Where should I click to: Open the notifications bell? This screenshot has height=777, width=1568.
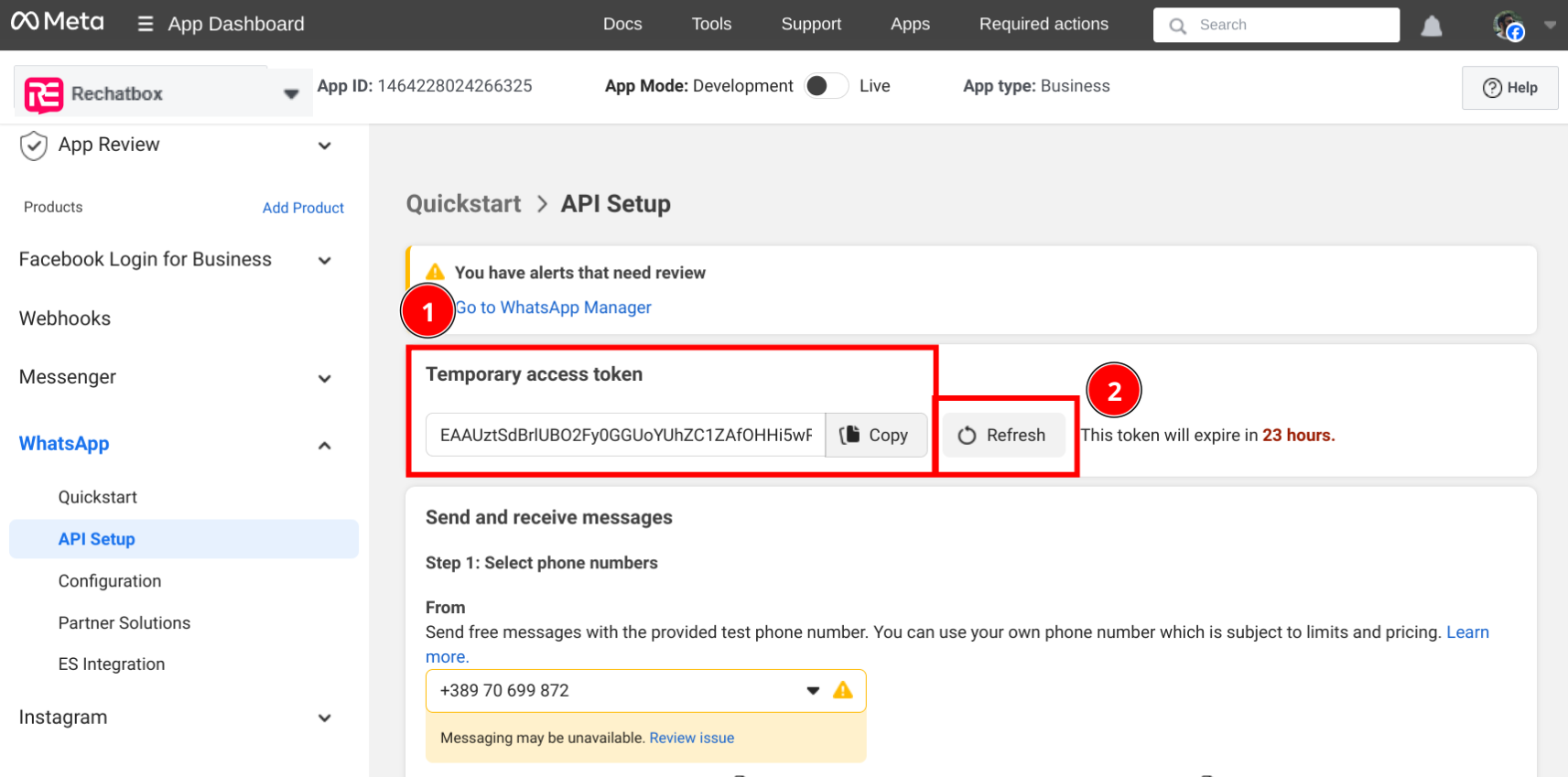point(1432,27)
